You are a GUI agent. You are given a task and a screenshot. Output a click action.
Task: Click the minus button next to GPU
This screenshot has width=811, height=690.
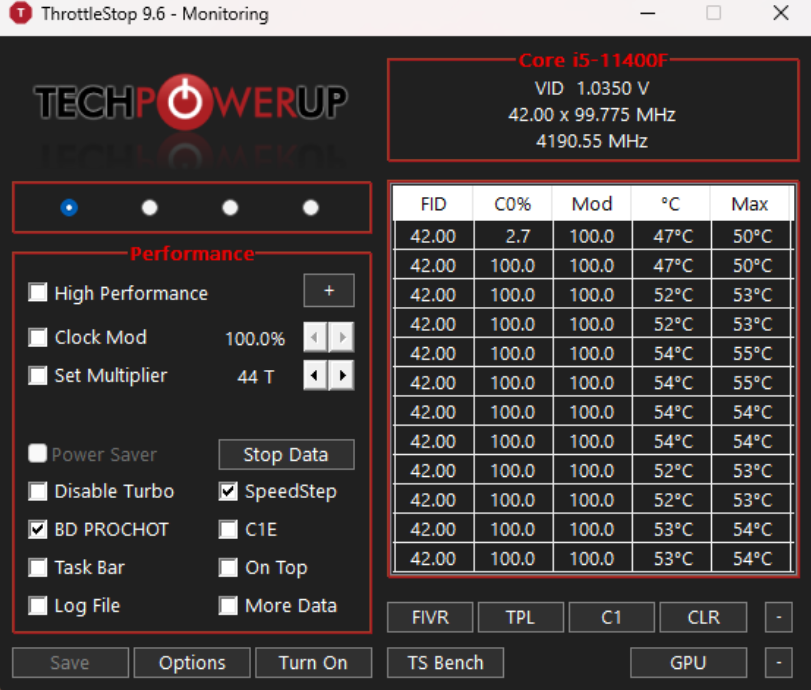click(x=779, y=663)
